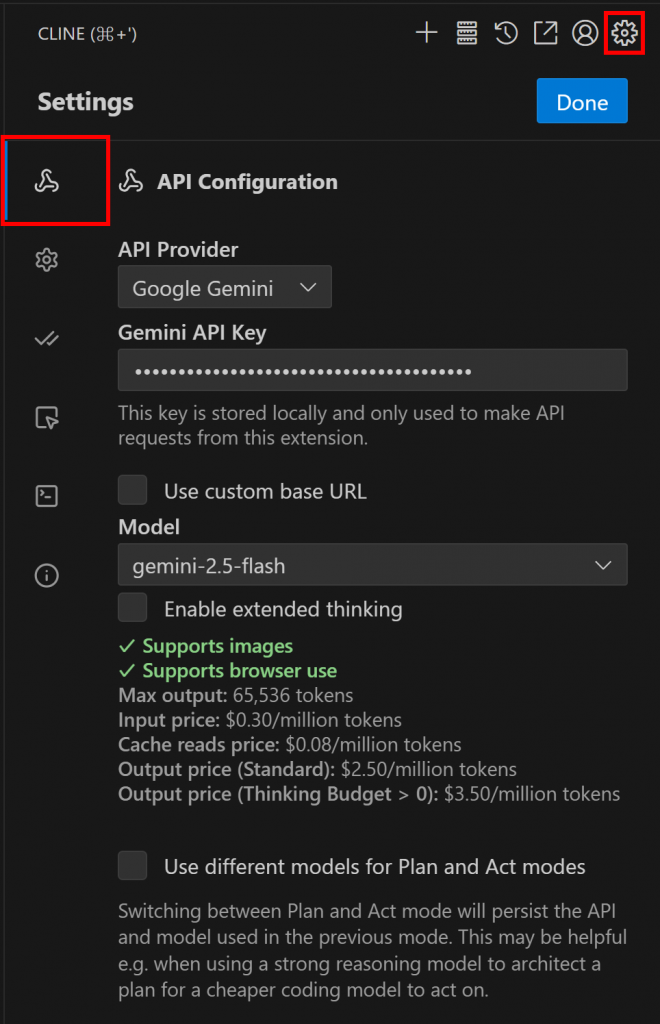Click the Gemini API Key field
Screen dimensions: 660x1024
(372, 370)
